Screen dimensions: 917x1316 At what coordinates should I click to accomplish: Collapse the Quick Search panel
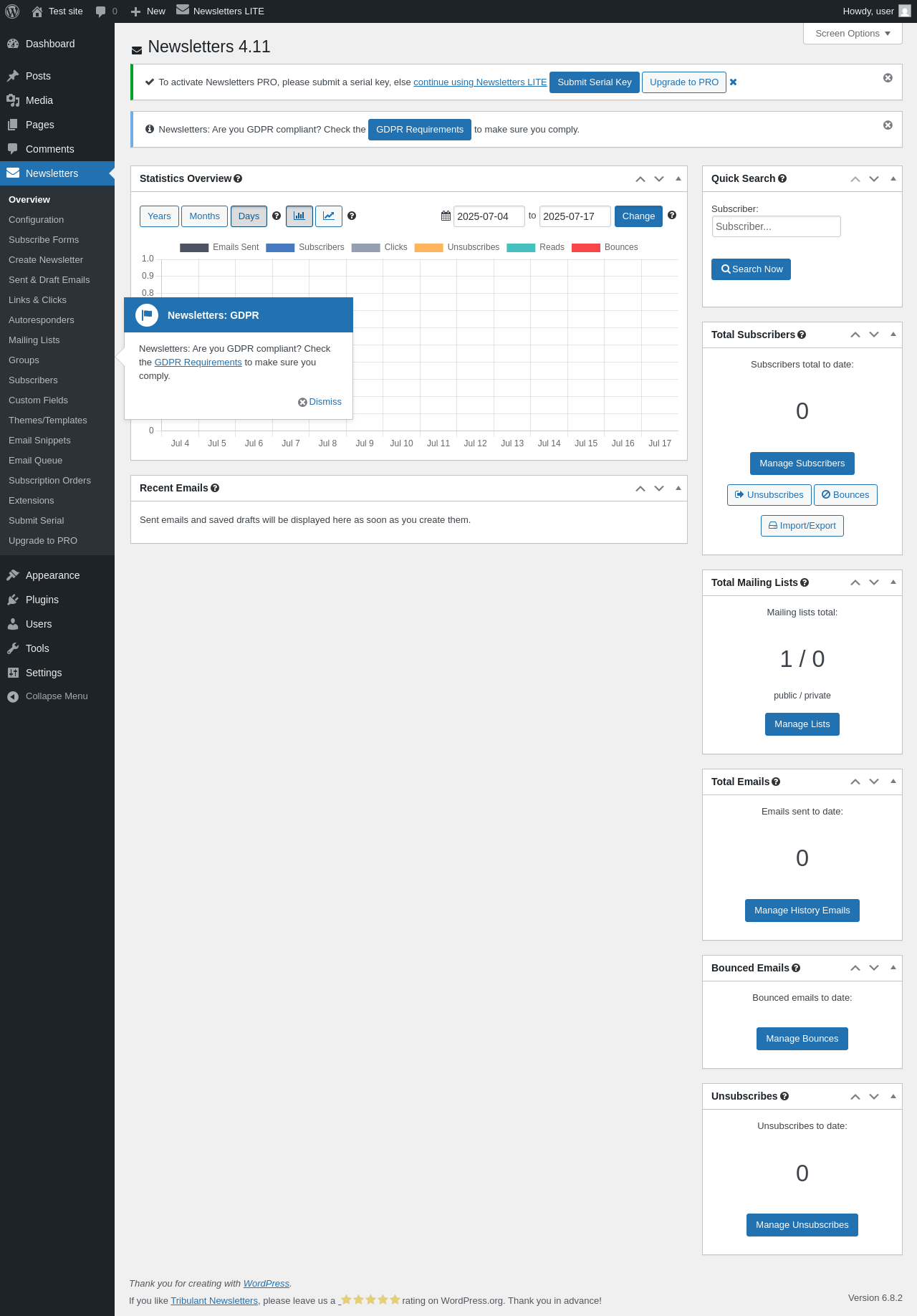(893, 178)
